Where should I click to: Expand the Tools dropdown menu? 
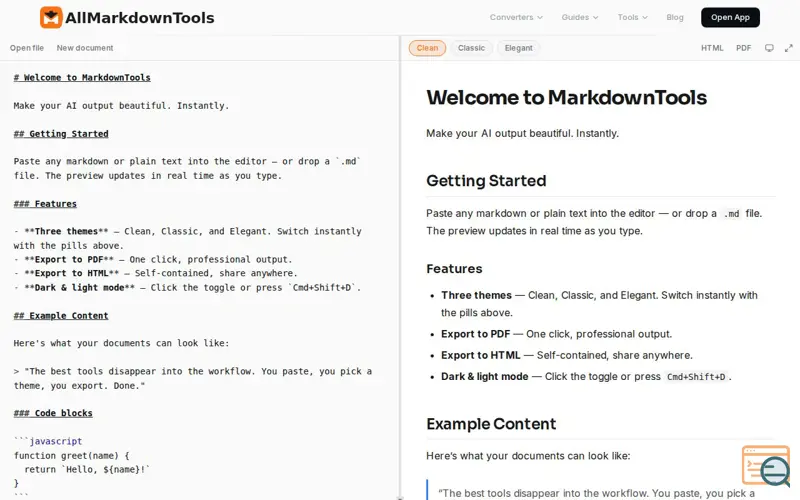pyautogui.click(x=632, y=17)
